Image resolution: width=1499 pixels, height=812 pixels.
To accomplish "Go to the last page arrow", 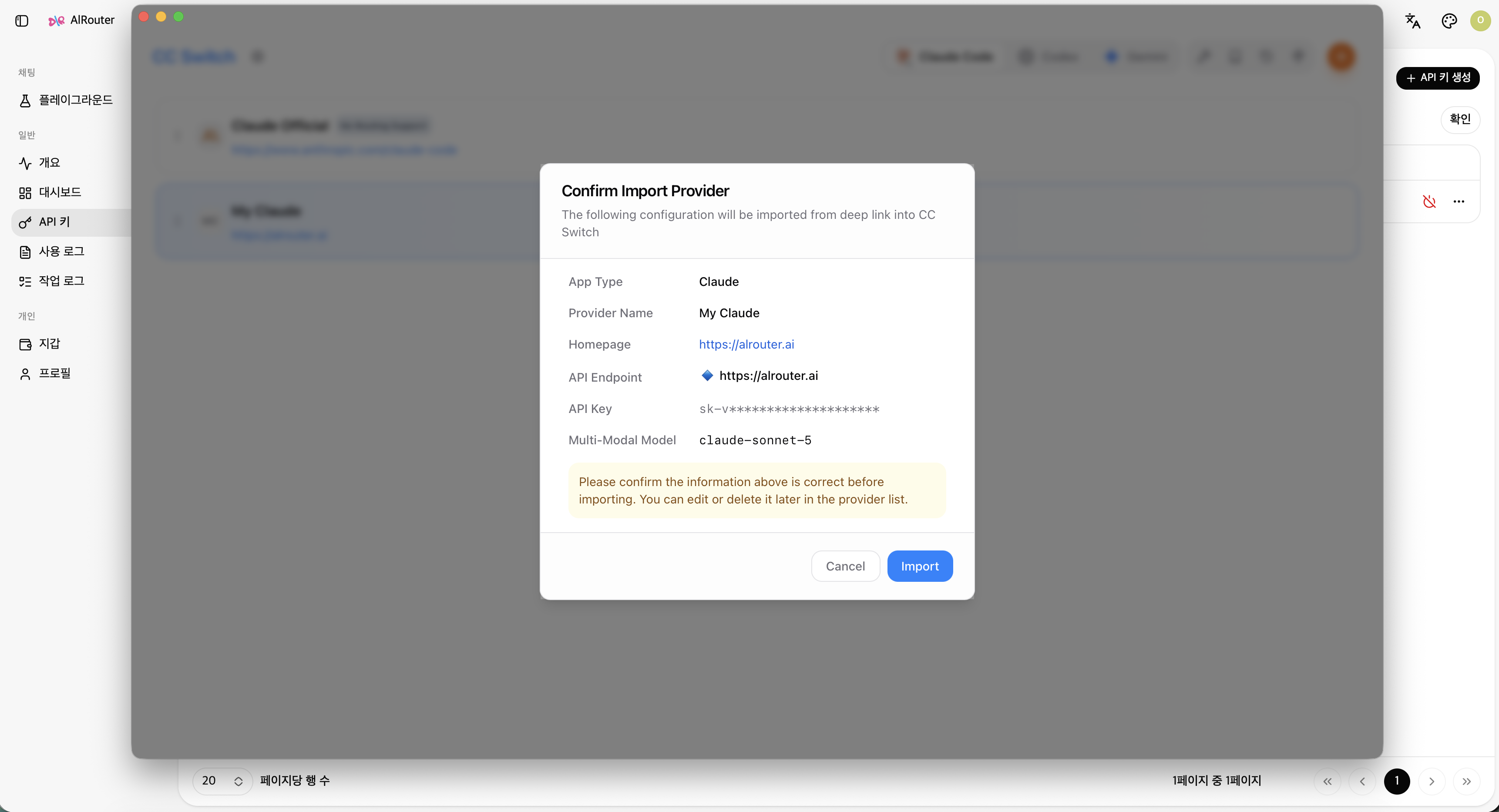I will point(1466,781).
